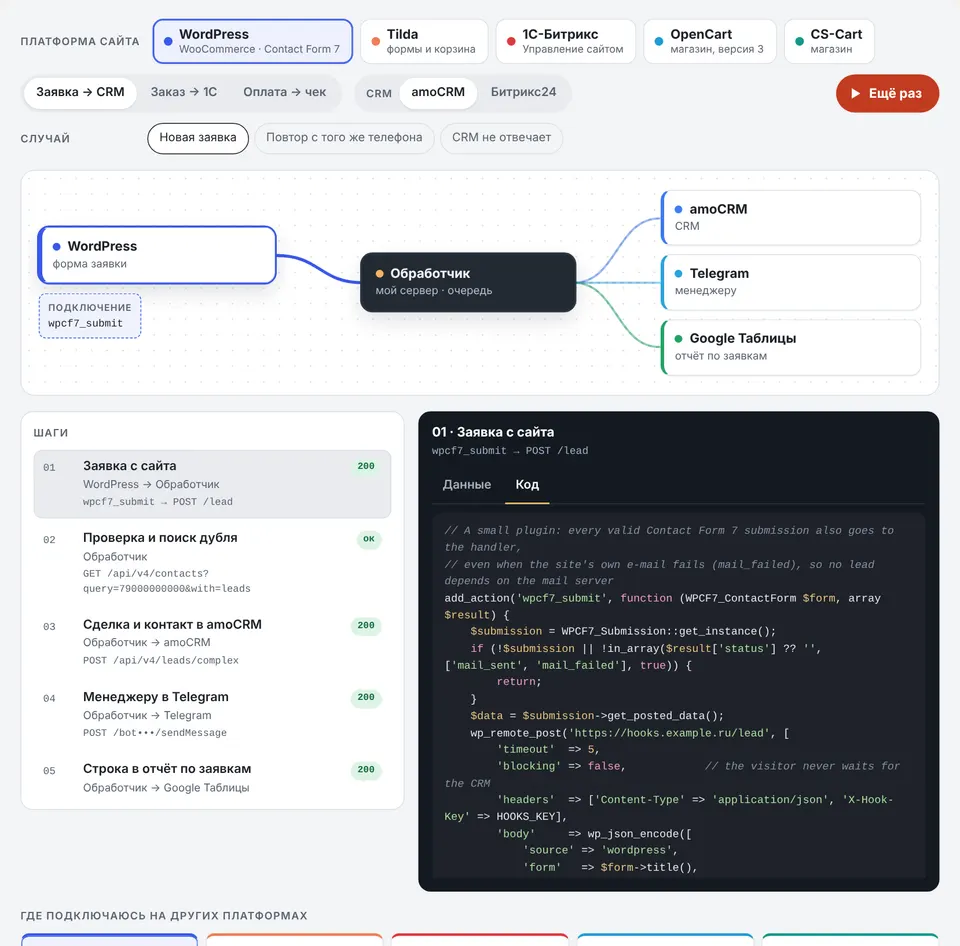Click the blue dot on OpenCart card

pos(659,42)
